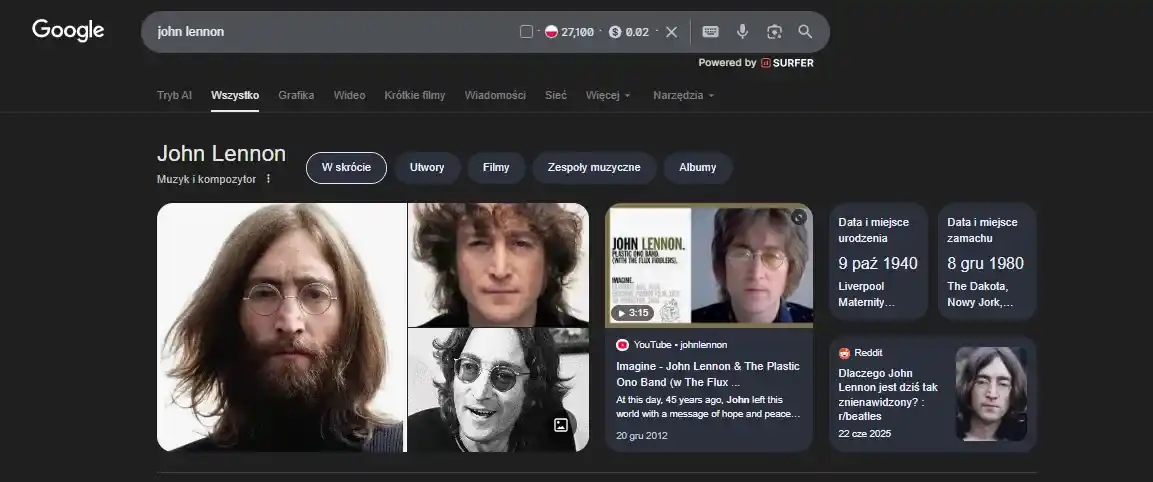Open the Sieć tab
Viewport: 1153px width, 482px height.
click(556, 95)
